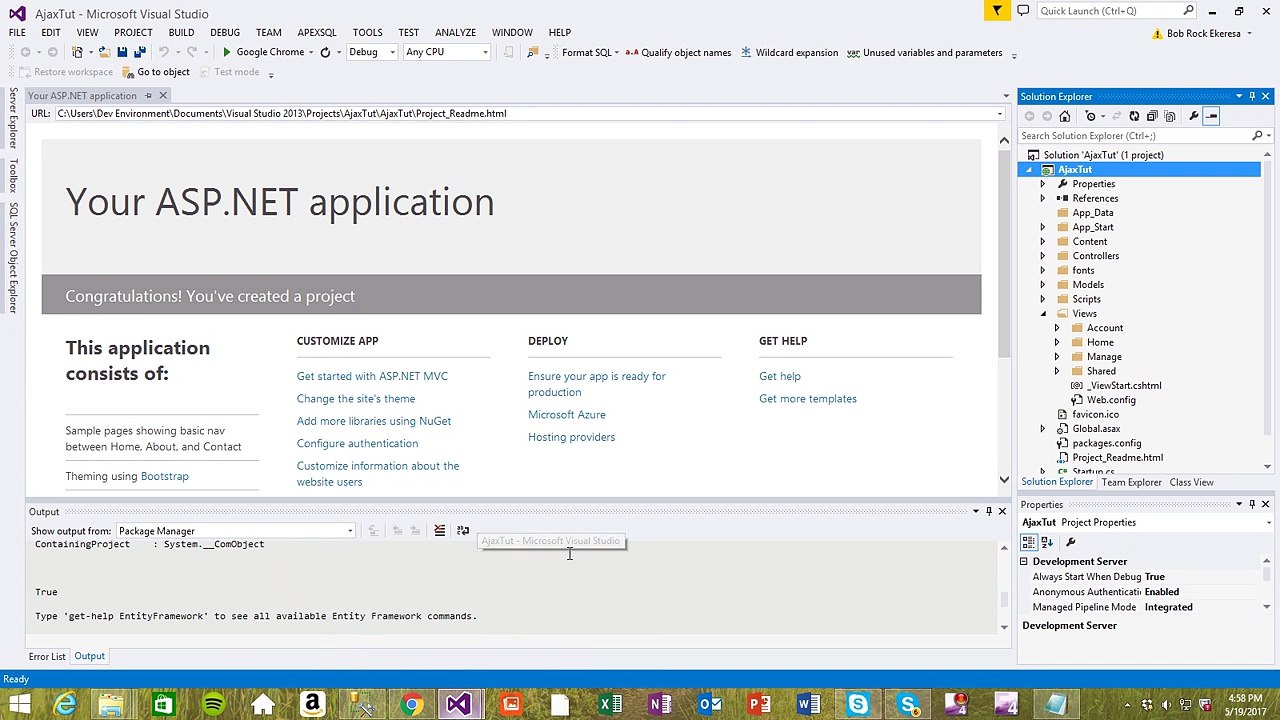Click the Pending Changes Filter icon
Screen dimensions: 1280x720
click(x=1091, y=116)
